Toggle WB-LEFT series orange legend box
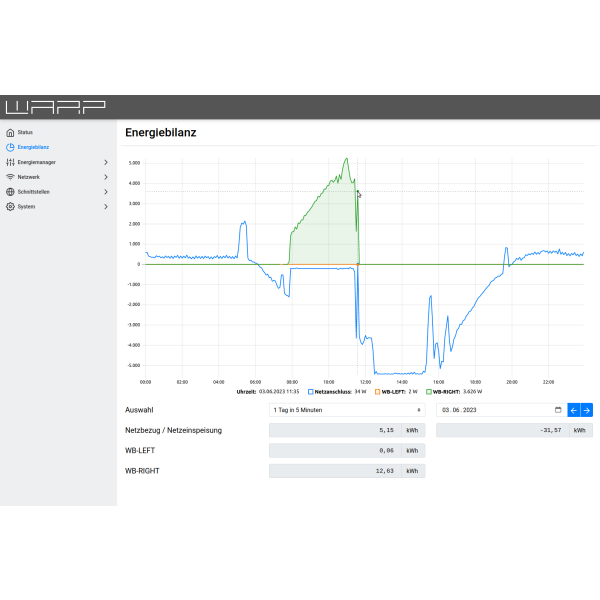The width and height of the screenshot is (600, 600). (378, 391)
